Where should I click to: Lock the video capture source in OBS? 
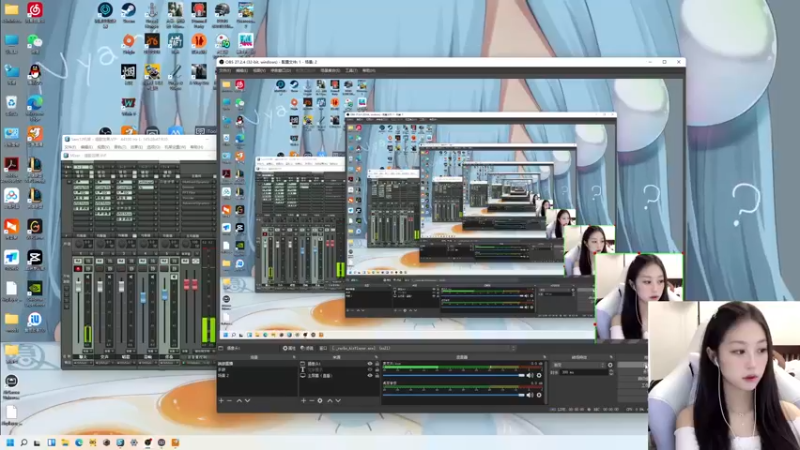(377, 363)
